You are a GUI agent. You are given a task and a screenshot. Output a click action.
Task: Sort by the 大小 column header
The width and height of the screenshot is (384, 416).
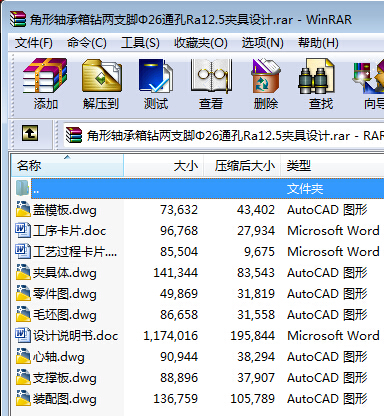[x=164, y=165]
